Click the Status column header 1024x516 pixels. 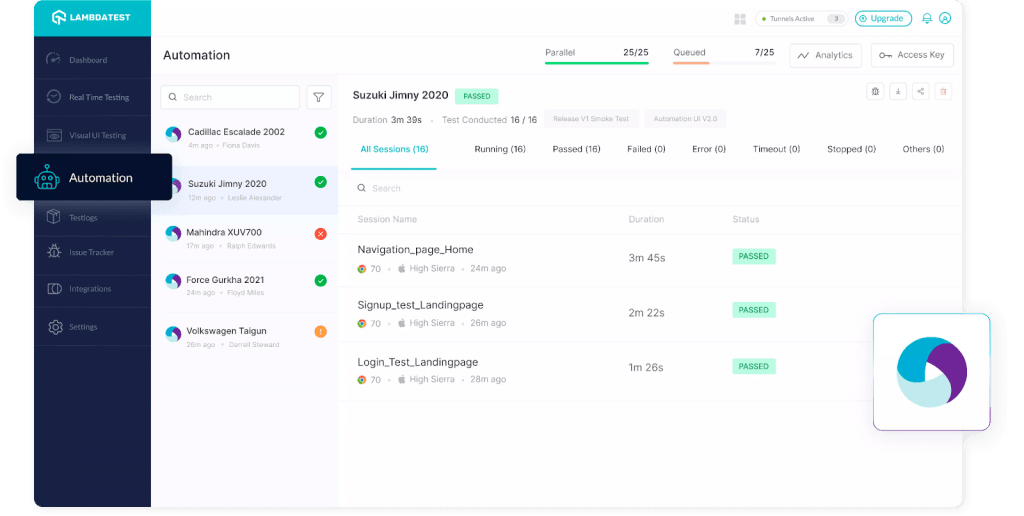(745, 219)
